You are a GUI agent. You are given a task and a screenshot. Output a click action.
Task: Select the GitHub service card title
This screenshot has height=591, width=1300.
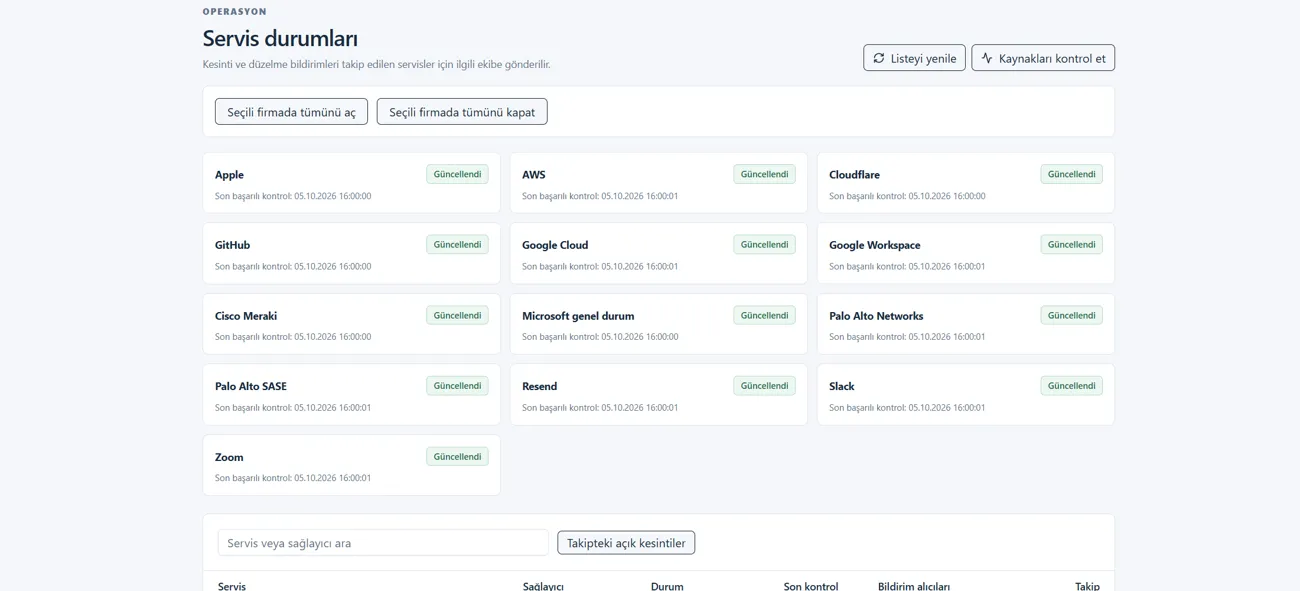tap(232, 245)
